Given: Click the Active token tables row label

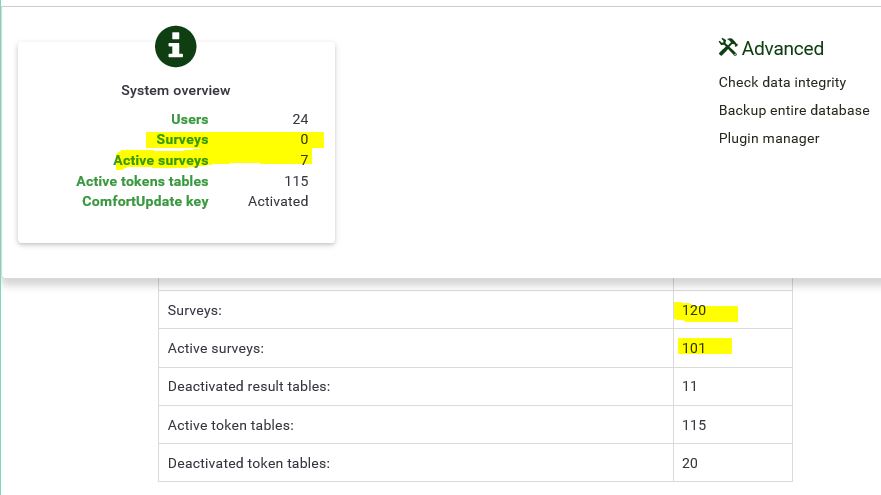Looking at the screenshot, I should (231, 425).
